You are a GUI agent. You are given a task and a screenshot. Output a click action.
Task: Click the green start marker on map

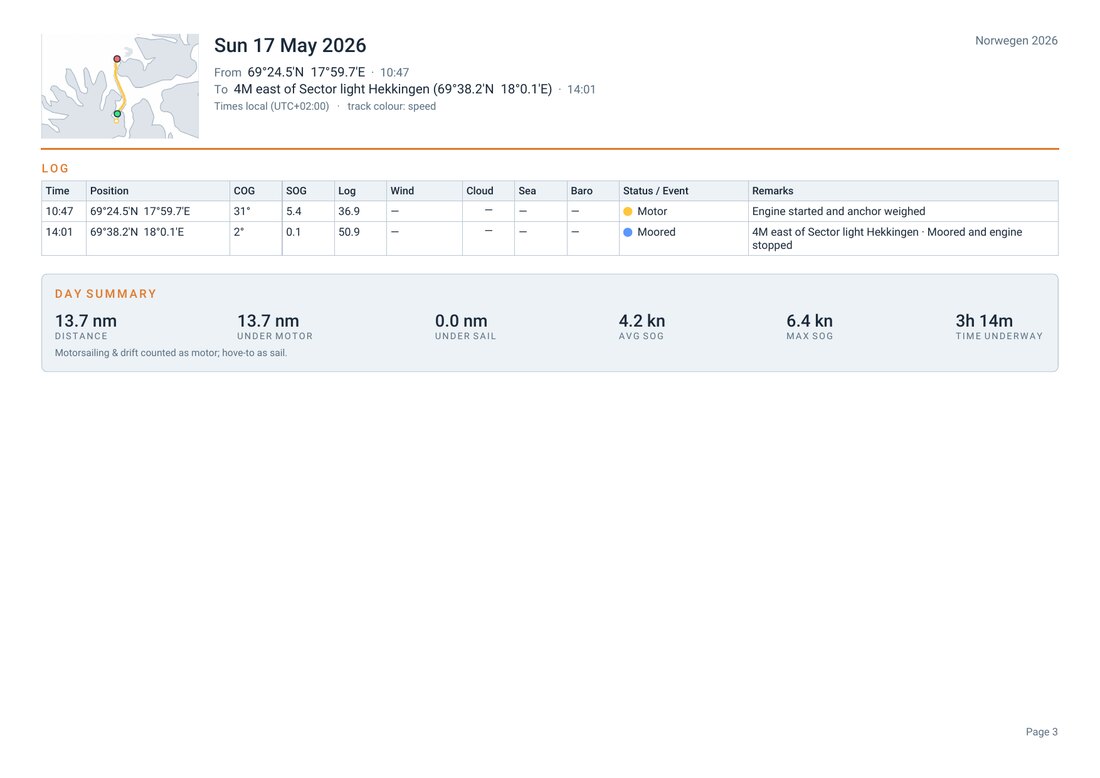click(117, 114)
